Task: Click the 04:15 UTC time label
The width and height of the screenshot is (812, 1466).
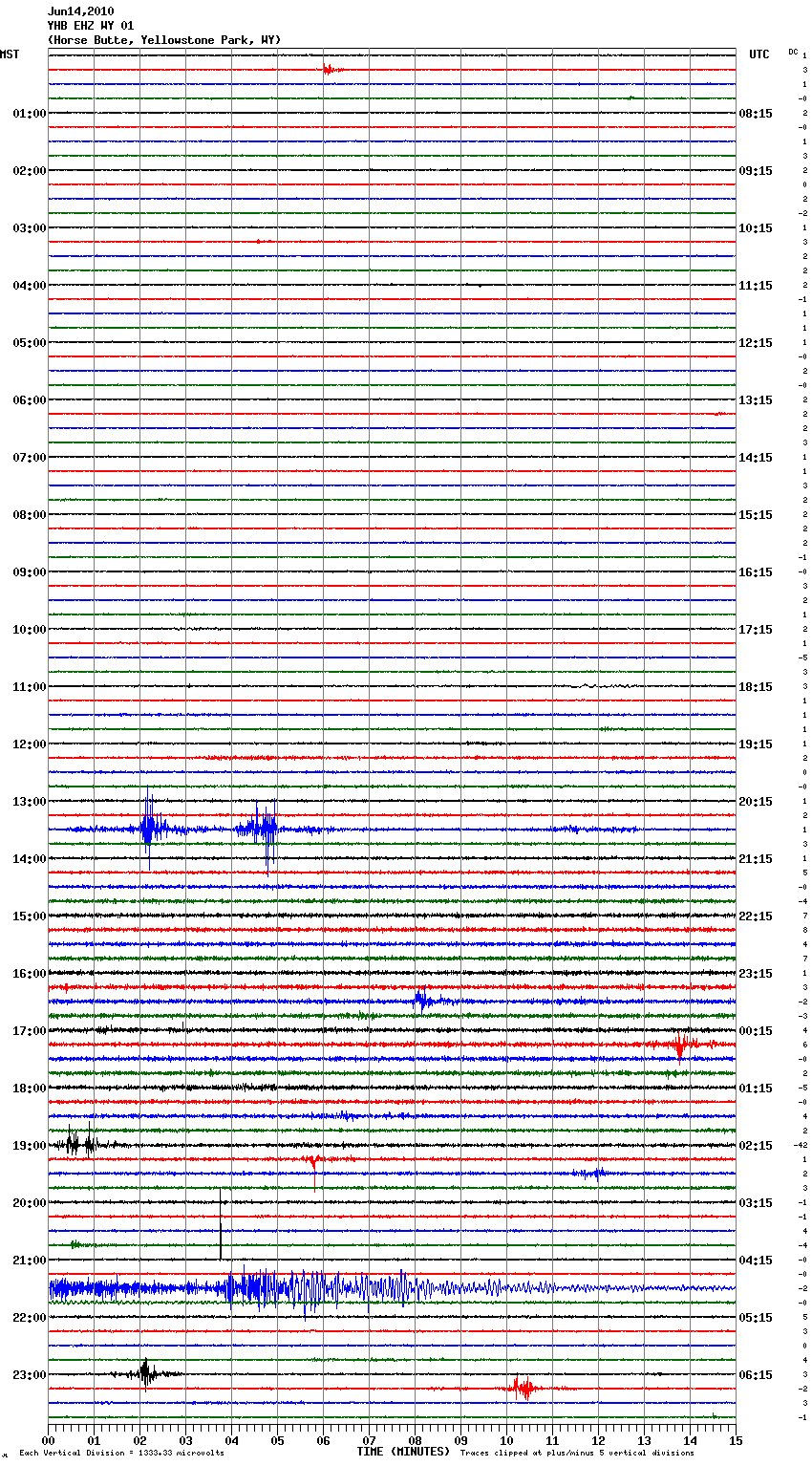Action: [x=756, y=1261]
